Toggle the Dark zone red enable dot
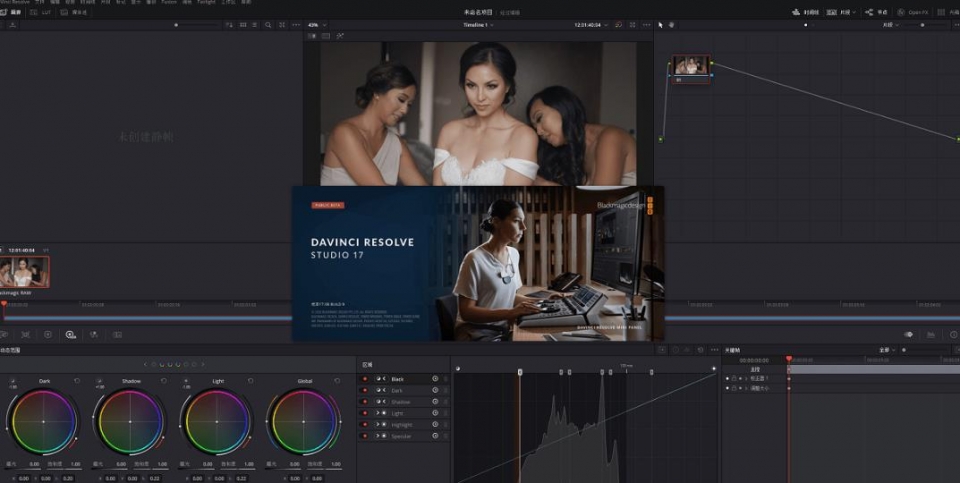The image size is (960, 483). (x=366, y=391)
